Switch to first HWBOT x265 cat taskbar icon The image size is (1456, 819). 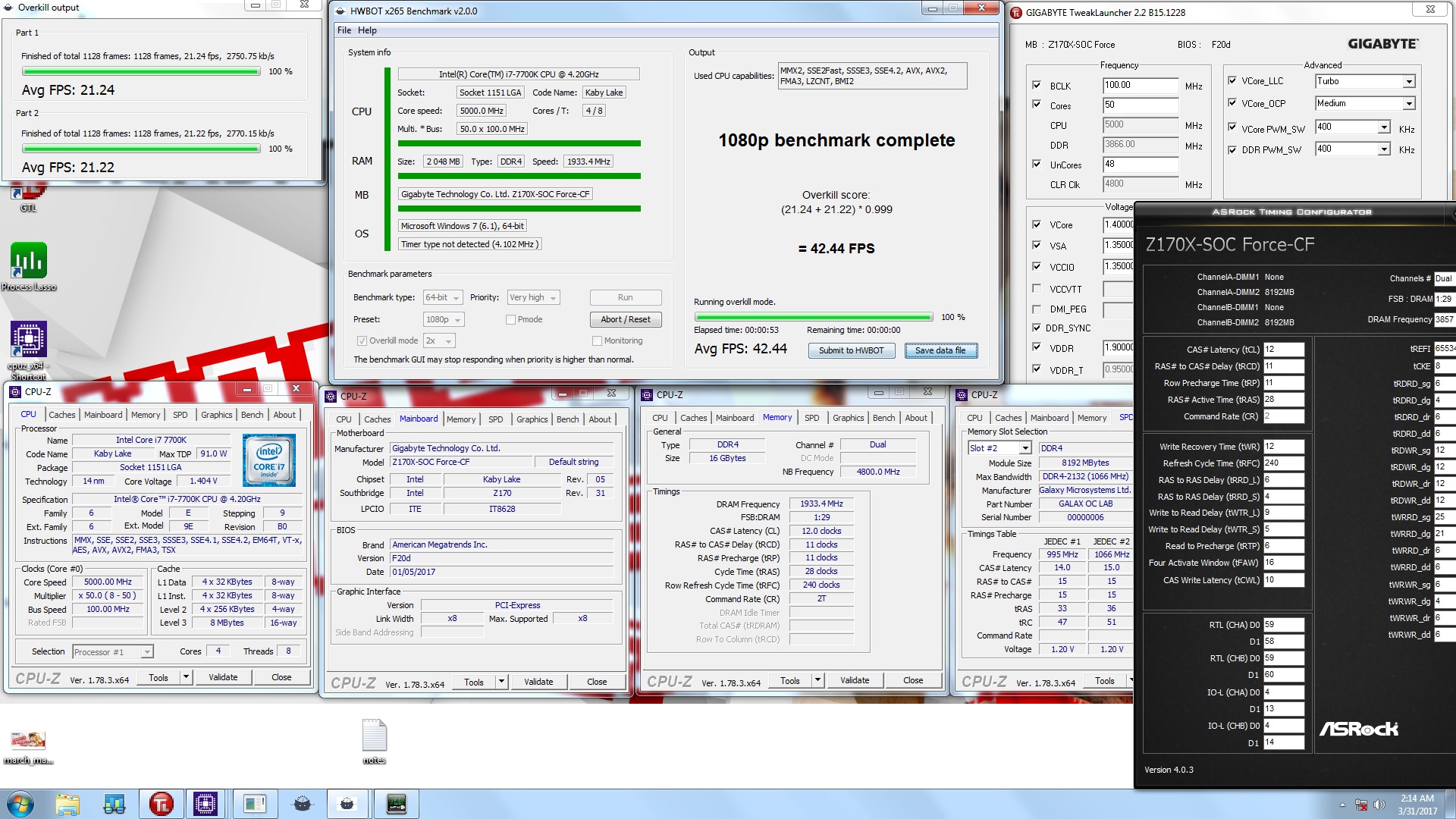[301, 804]
